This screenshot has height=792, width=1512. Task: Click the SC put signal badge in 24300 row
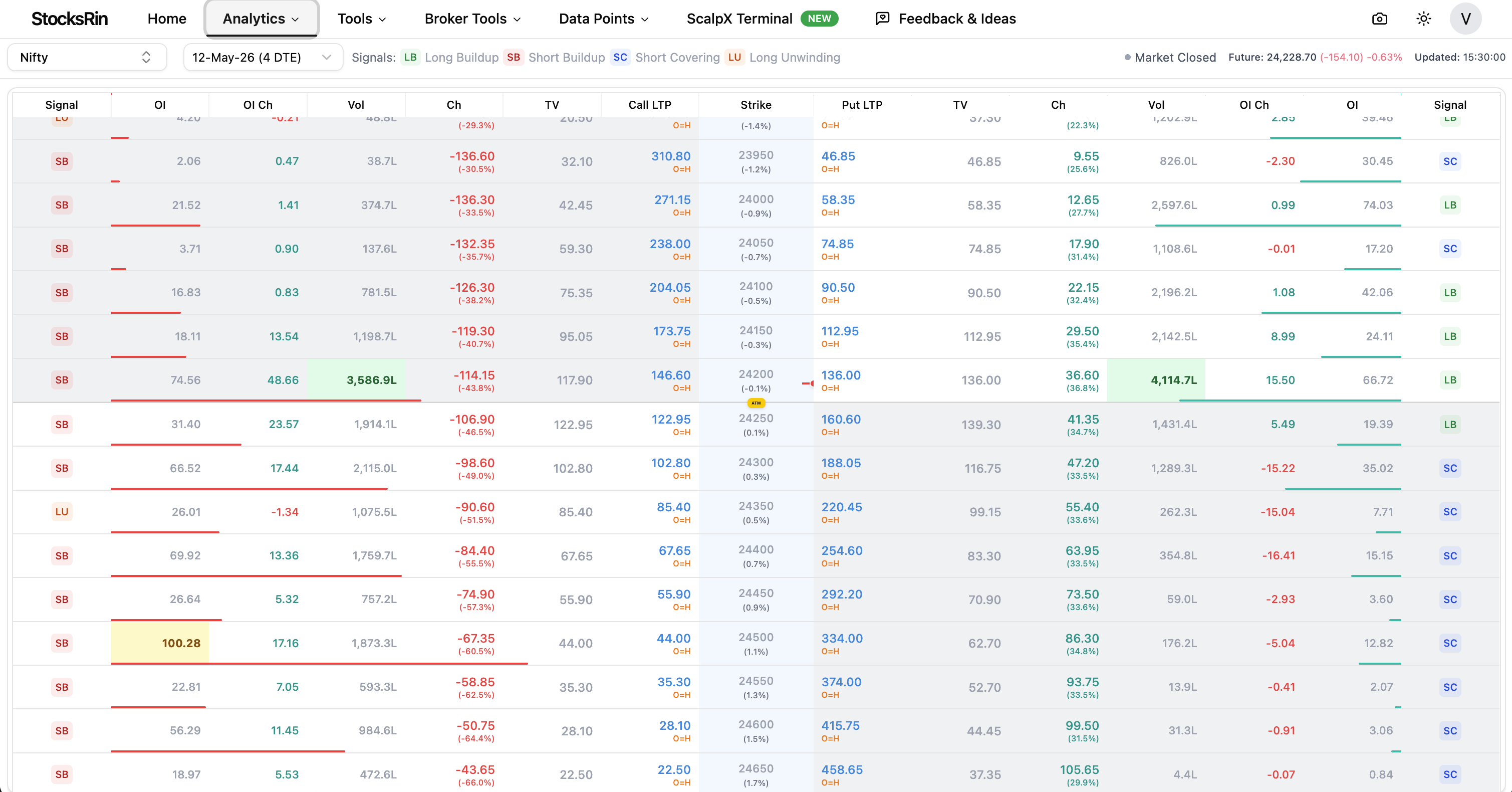1450,468
